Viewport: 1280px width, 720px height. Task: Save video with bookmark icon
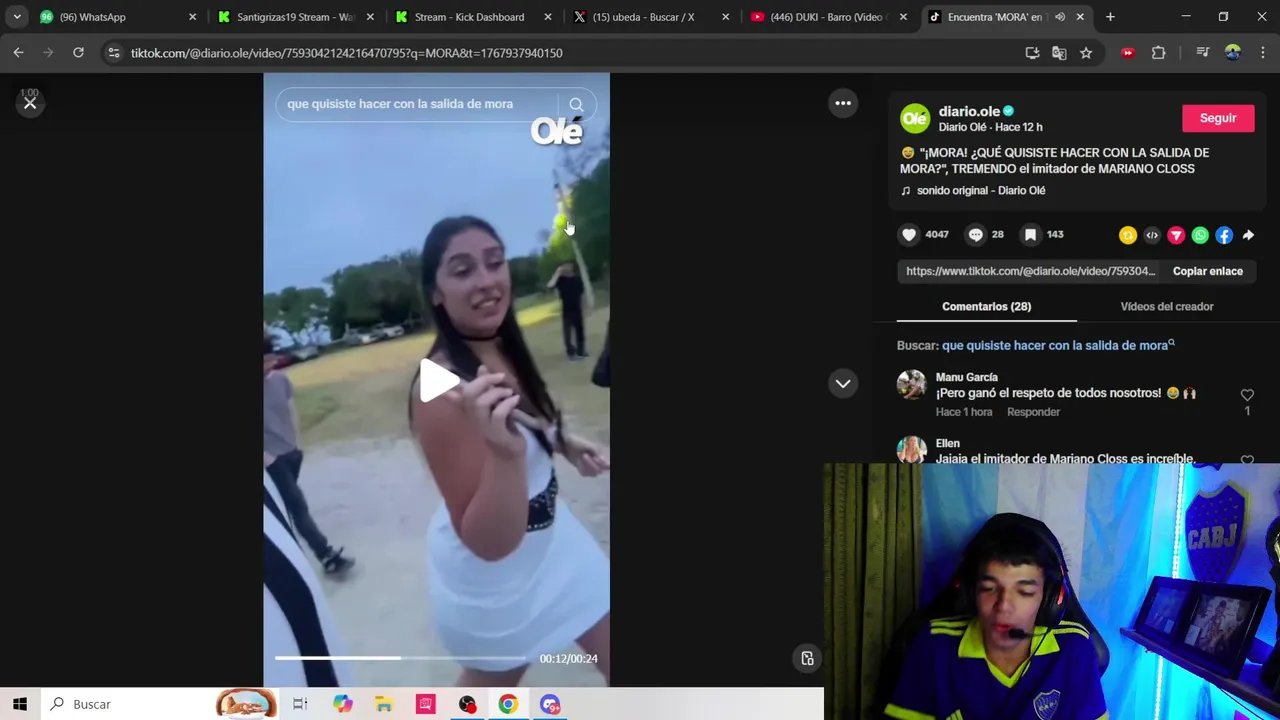click(x=1030, y=235)
